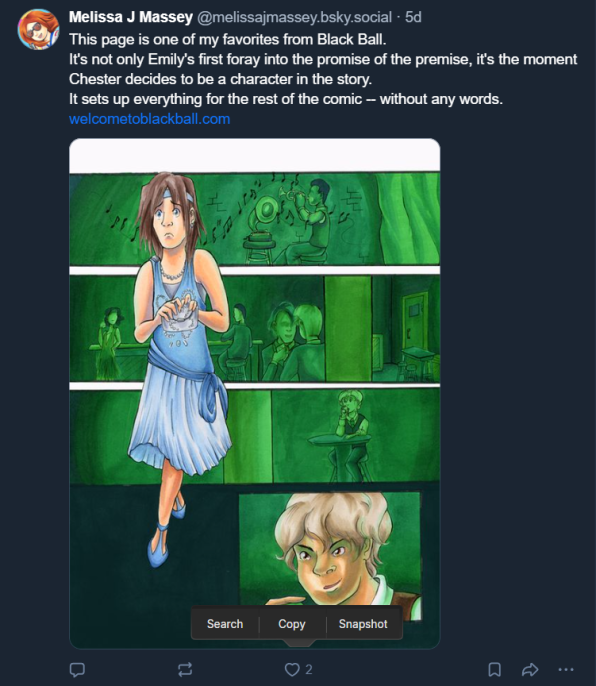Open Melissa J Massey's profile avatar
Screen dimensions: 596x686
(x=39, y=29)
